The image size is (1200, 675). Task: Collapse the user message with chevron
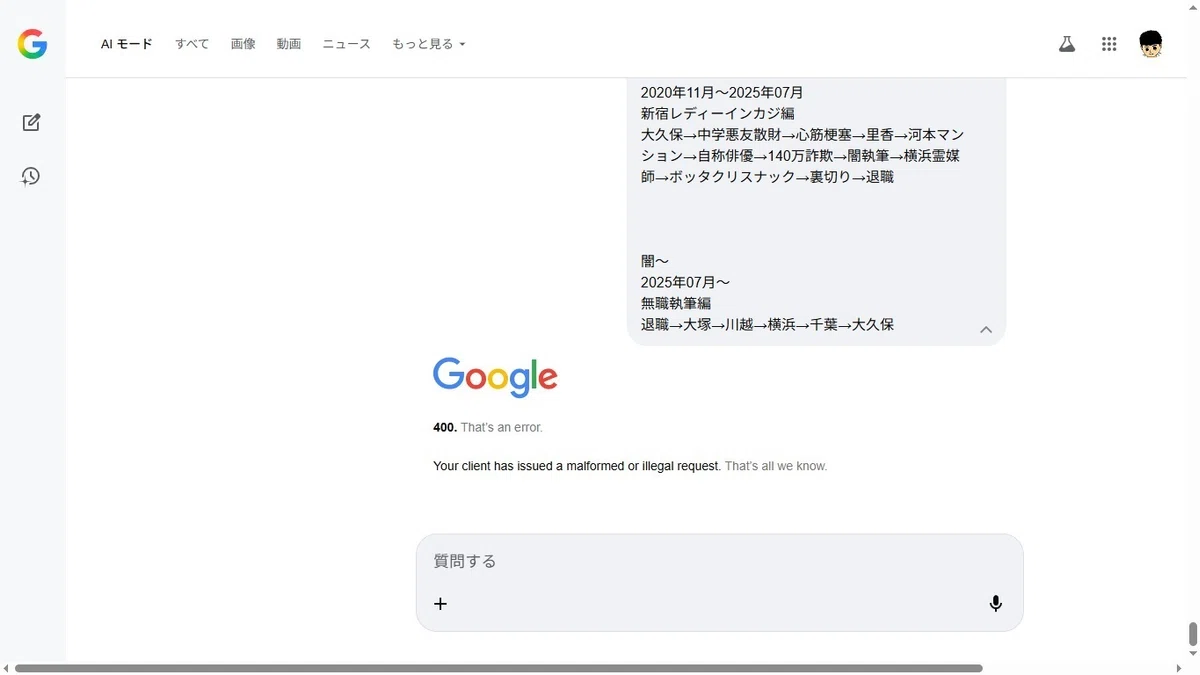point(985,329)
